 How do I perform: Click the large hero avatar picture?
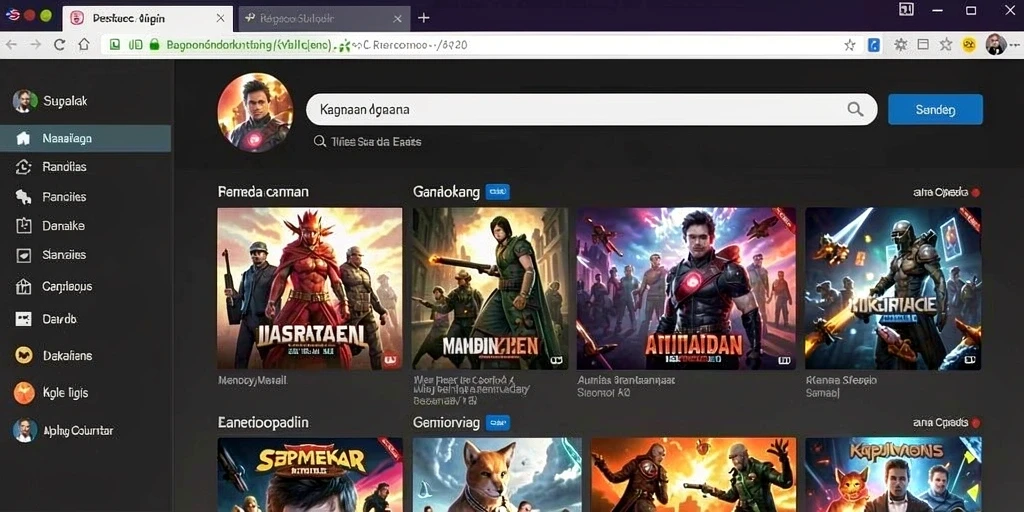tap(255, 112)
